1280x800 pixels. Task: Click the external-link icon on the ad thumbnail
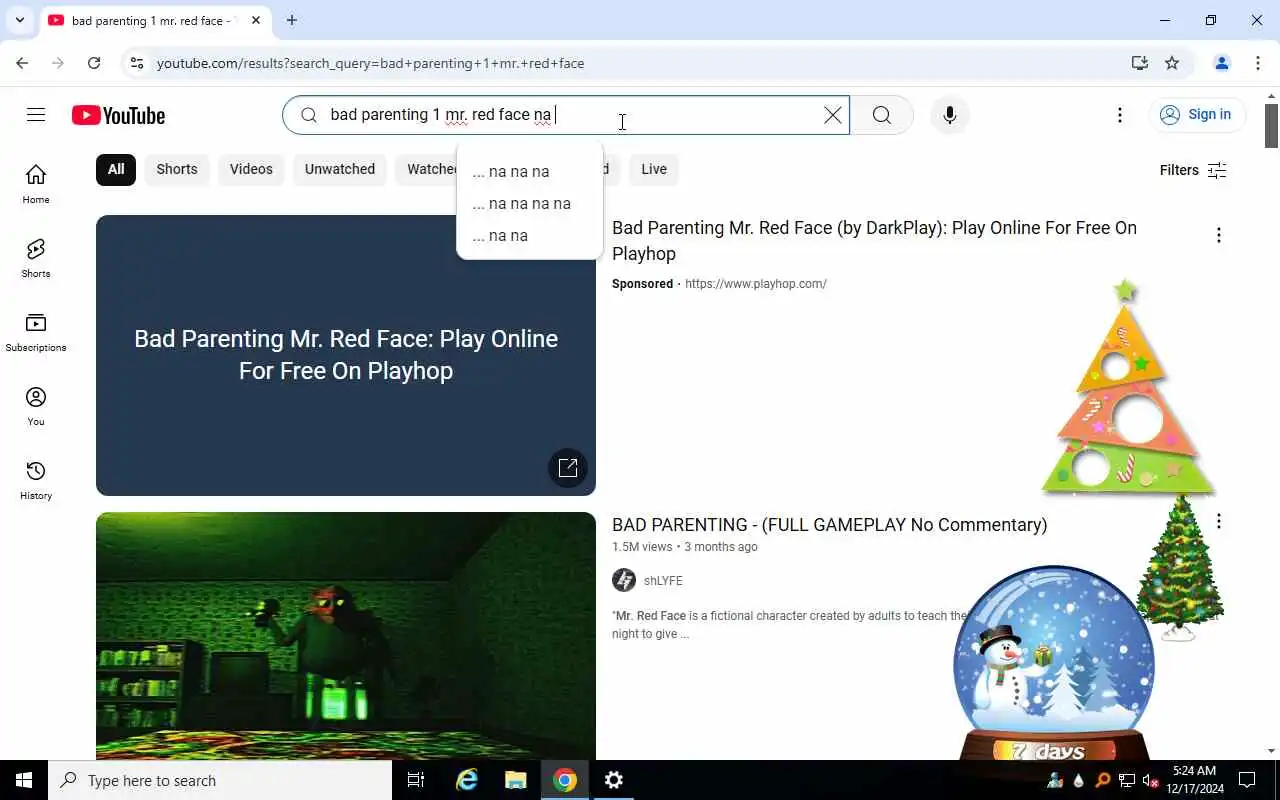(x=568, y=468)
